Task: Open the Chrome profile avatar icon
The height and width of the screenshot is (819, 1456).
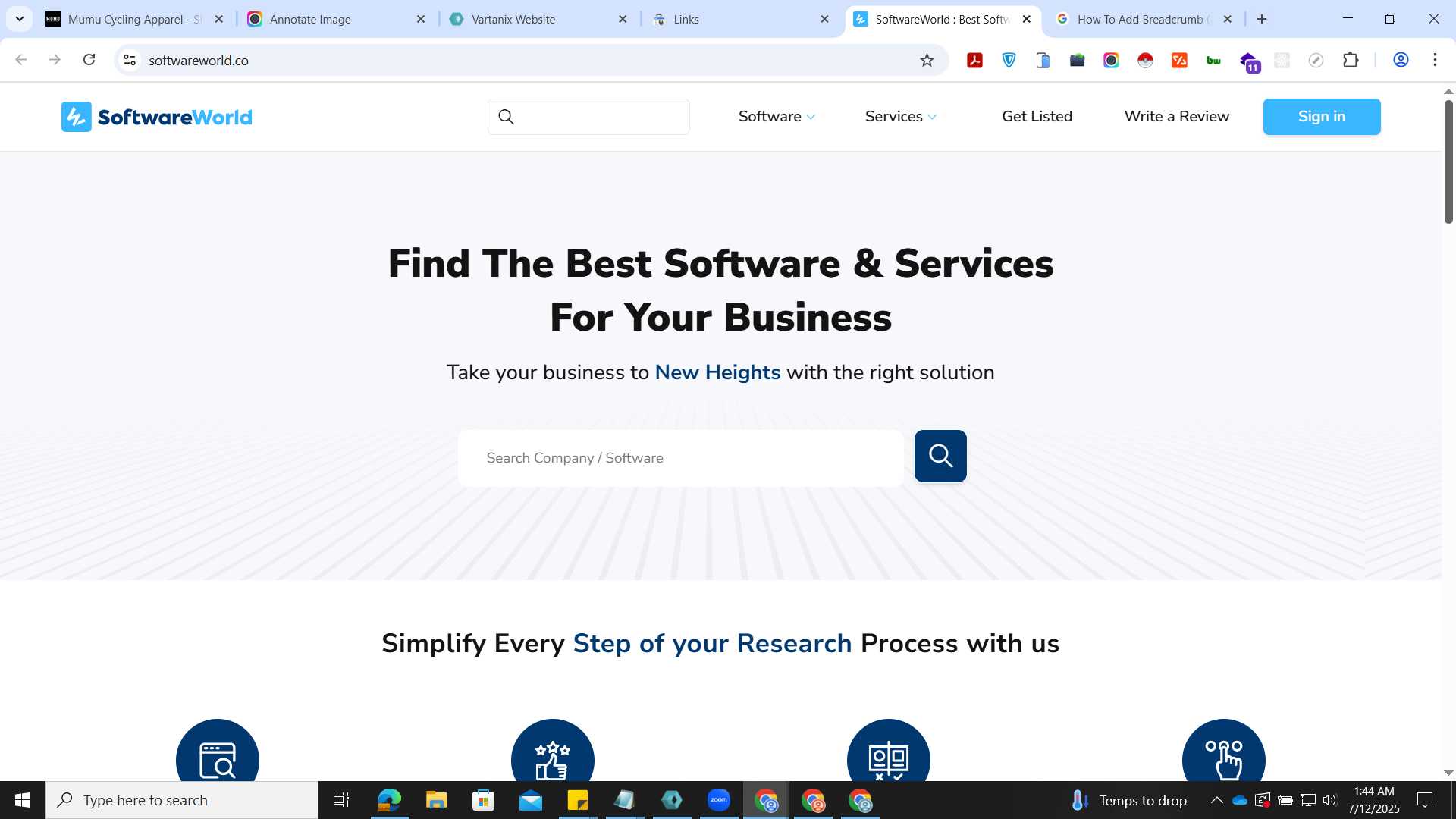Action: [x=1401, y=60]
